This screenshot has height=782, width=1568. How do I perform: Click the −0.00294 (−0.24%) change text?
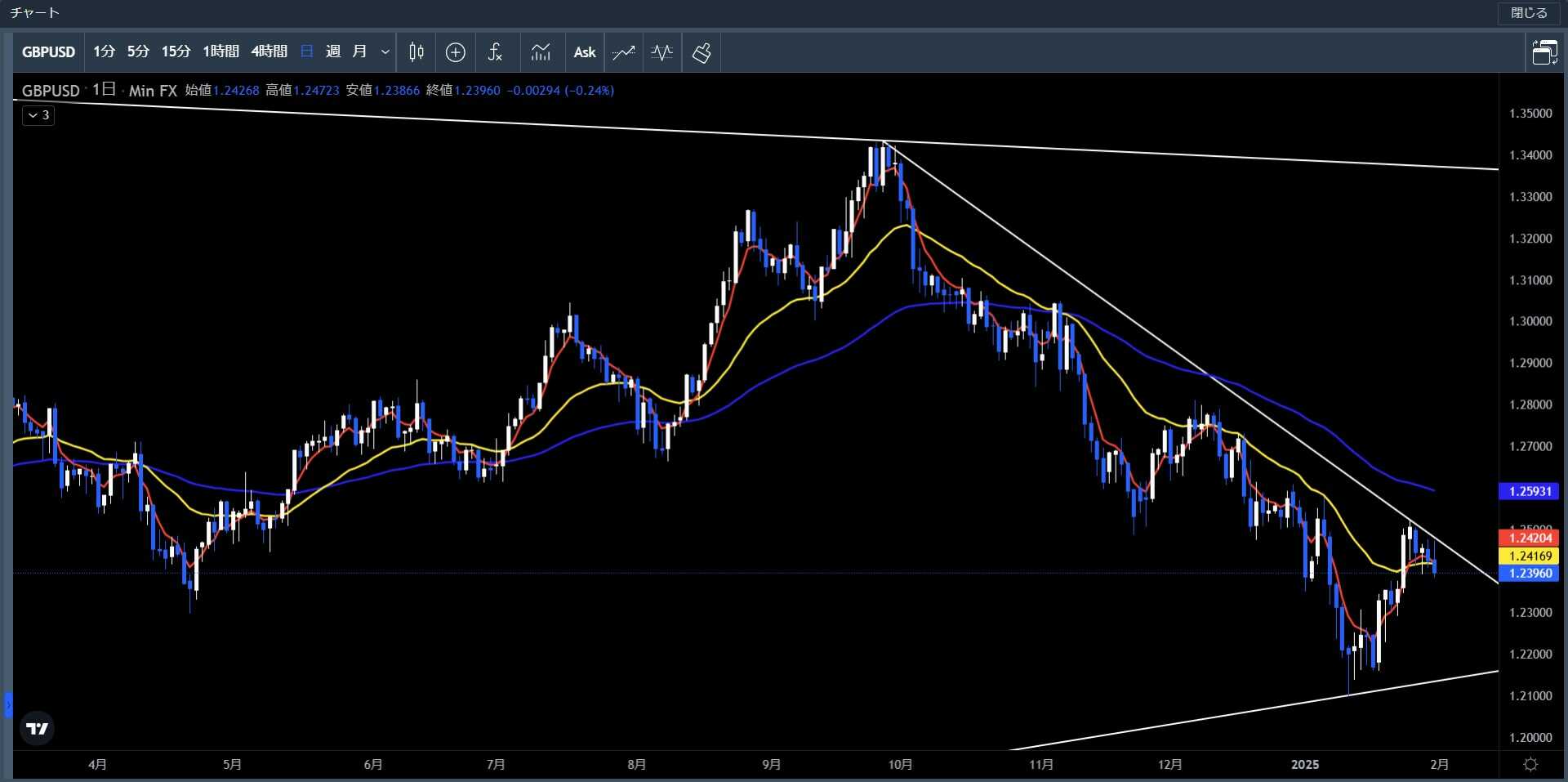pos(560,91)
